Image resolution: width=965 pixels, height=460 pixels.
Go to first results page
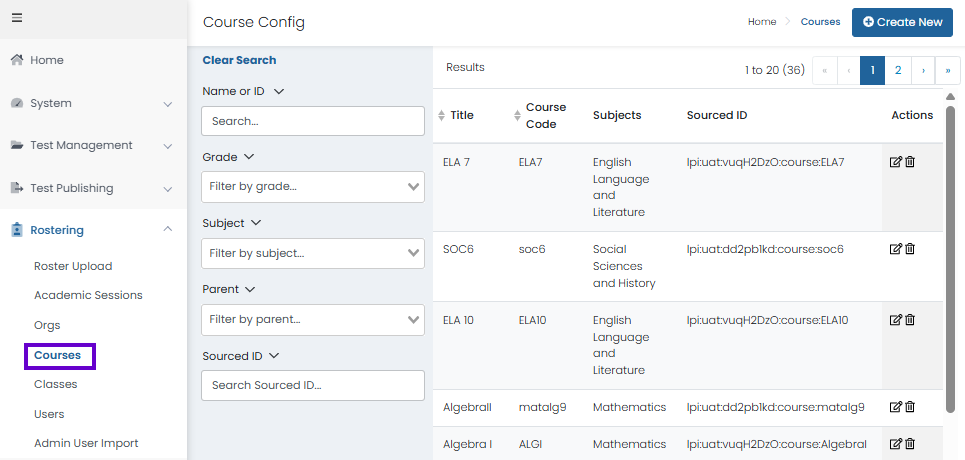point(825,71)
